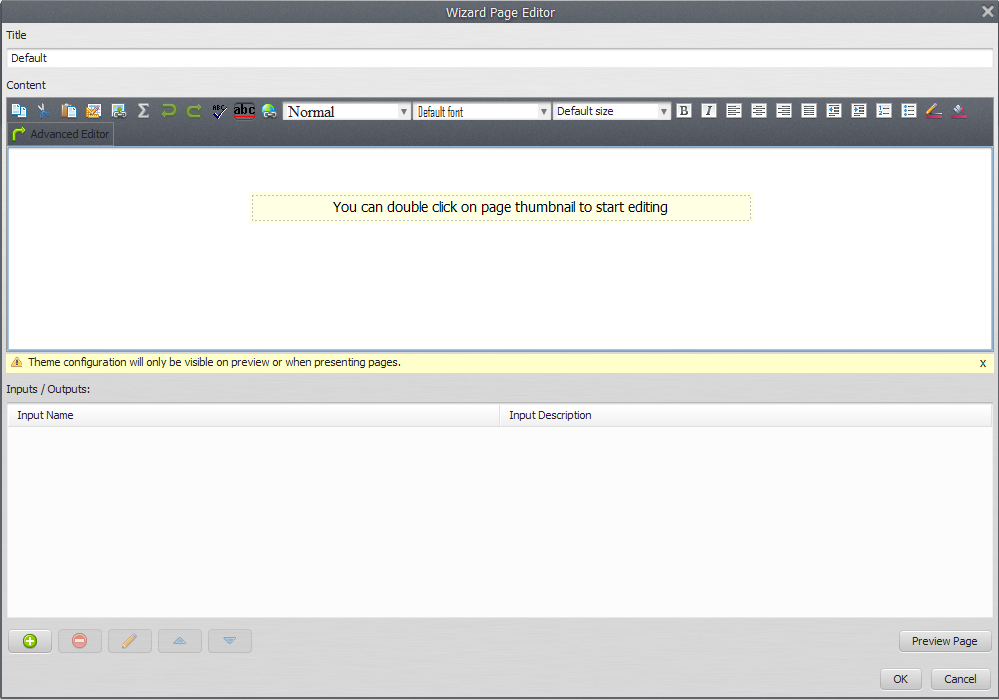
Task: Undo the last edit
Action: 169,111
